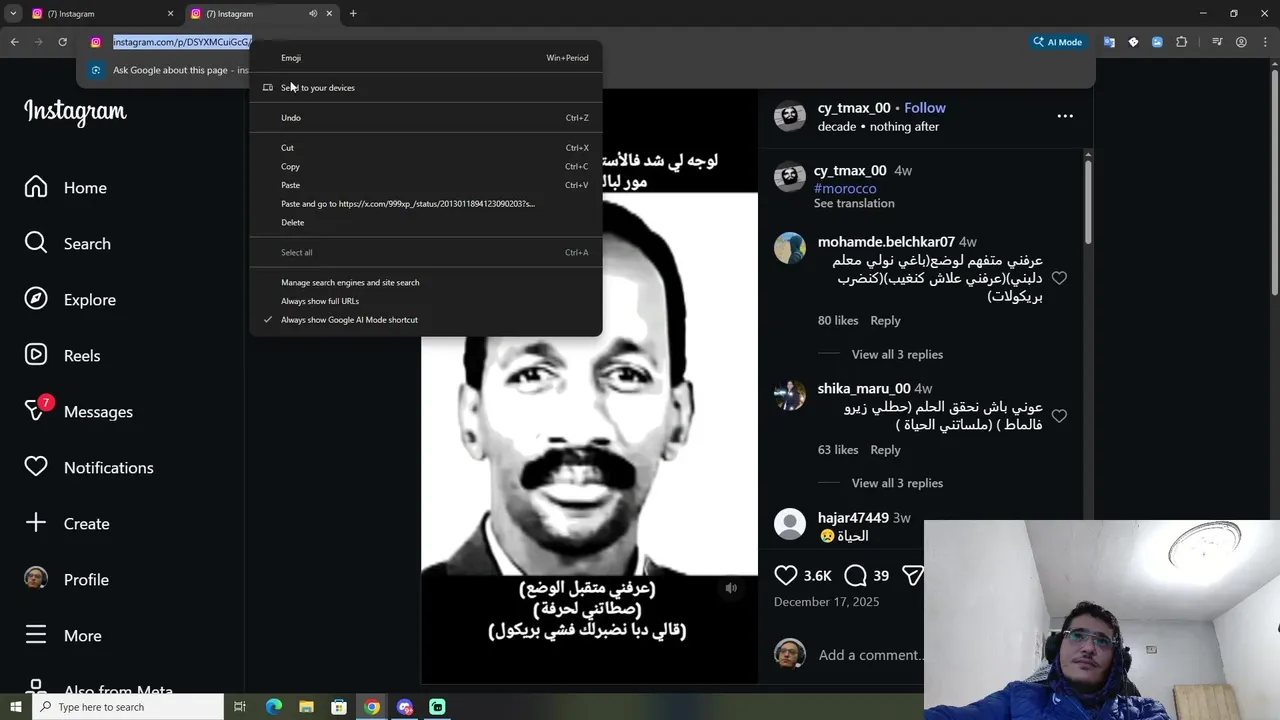
Task: Click Chrome reload button
Action: point(62,42)
